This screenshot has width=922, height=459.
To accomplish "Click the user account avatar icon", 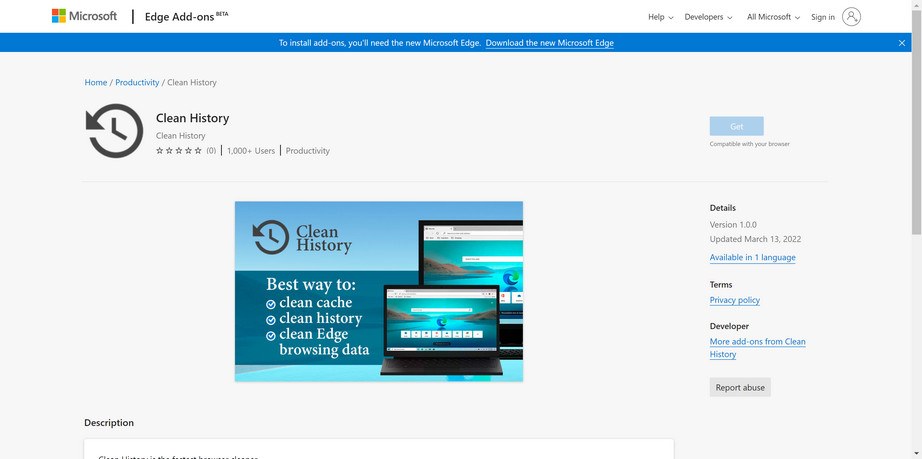I will pyautogui.click(x=851, y=16).
